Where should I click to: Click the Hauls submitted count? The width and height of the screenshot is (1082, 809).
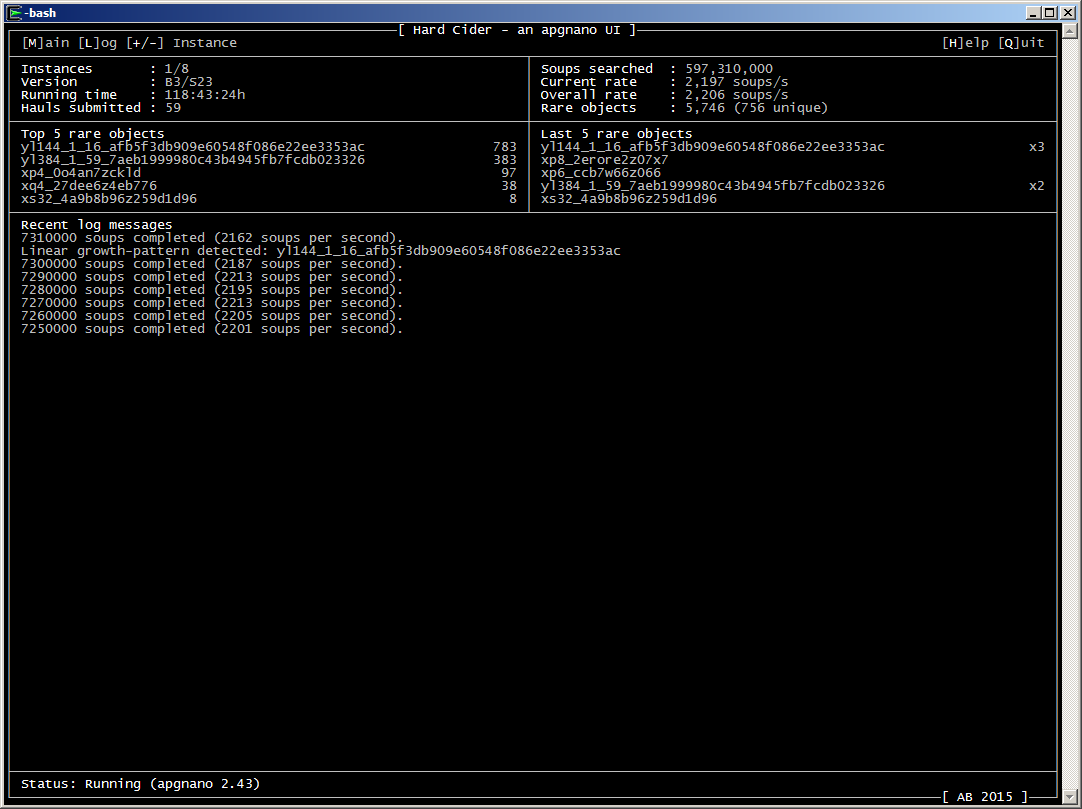[173, 108]
